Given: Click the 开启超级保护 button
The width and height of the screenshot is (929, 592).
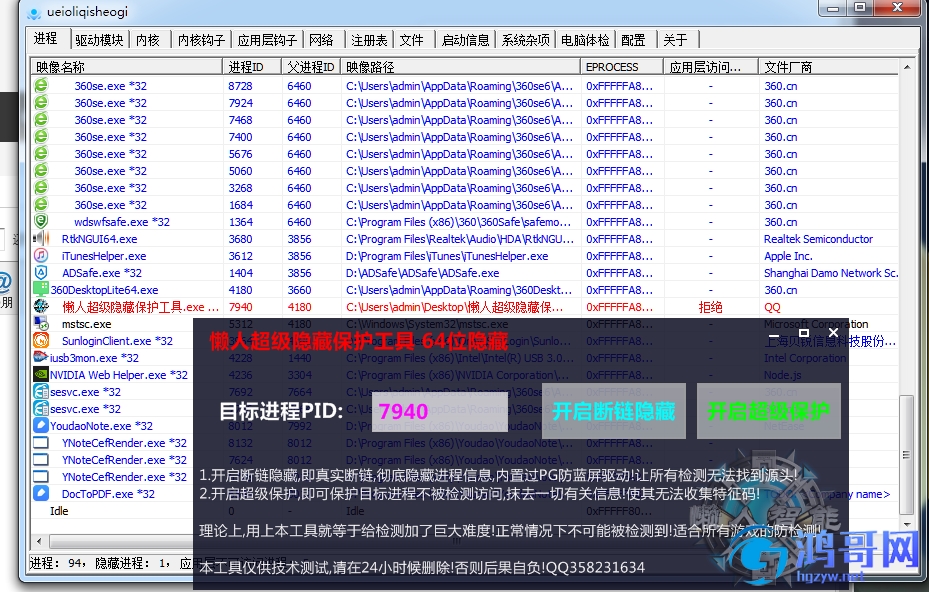Looking at the screenshot, I should tap(769, 411).
